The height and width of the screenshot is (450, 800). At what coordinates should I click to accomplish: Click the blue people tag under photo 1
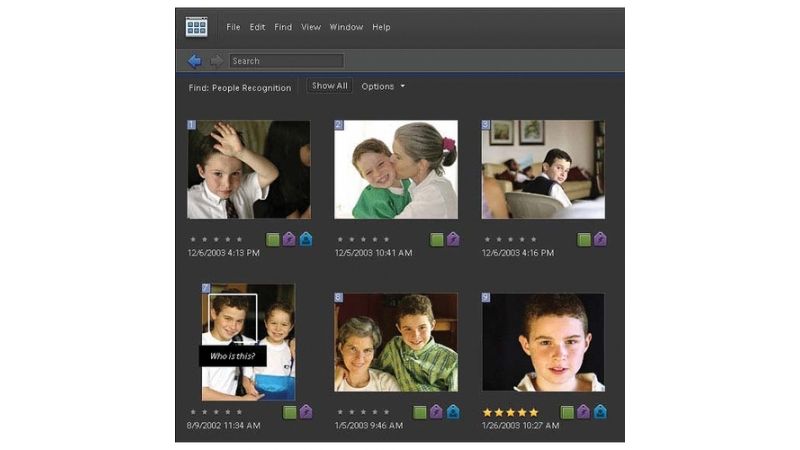point(305,239)
